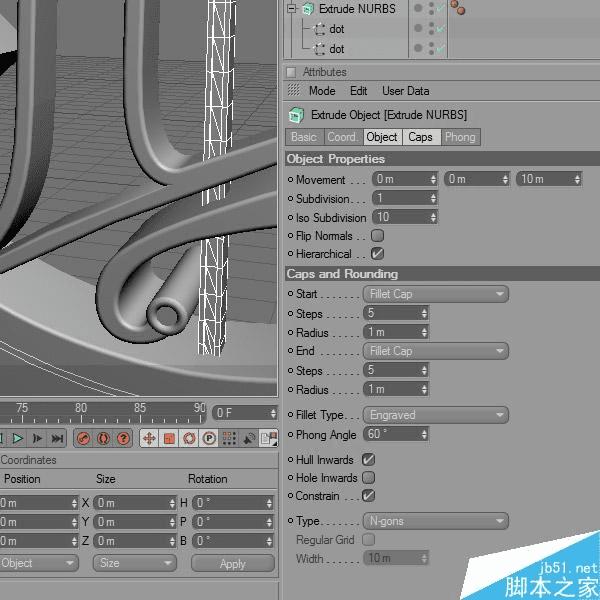This screenshot has height=600, width=600.
Task: Toggle point level animation dots icon
Action: [229, 438]
